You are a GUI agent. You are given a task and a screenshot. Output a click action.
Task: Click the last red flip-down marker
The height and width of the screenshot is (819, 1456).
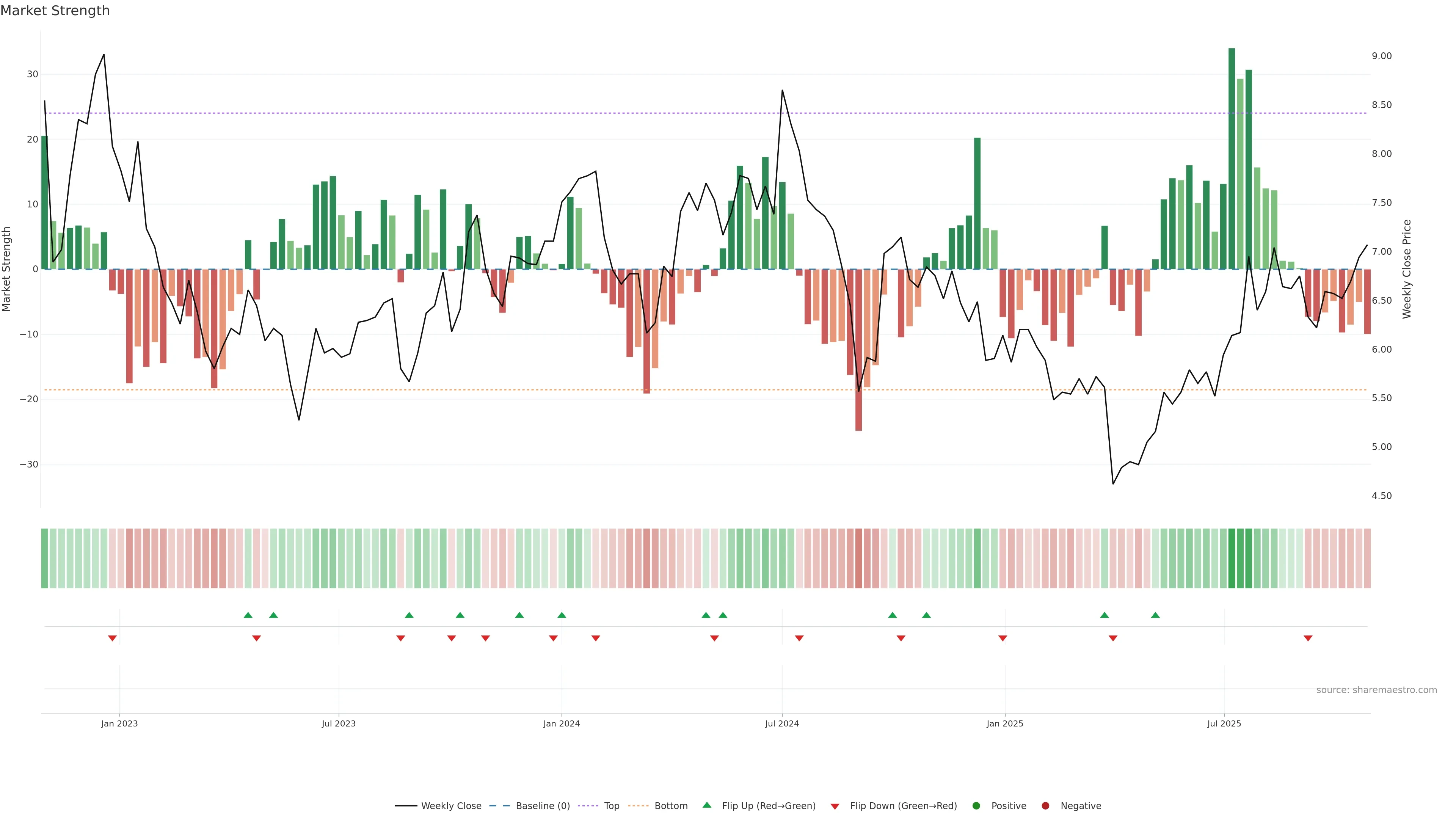pos(1308,638)
